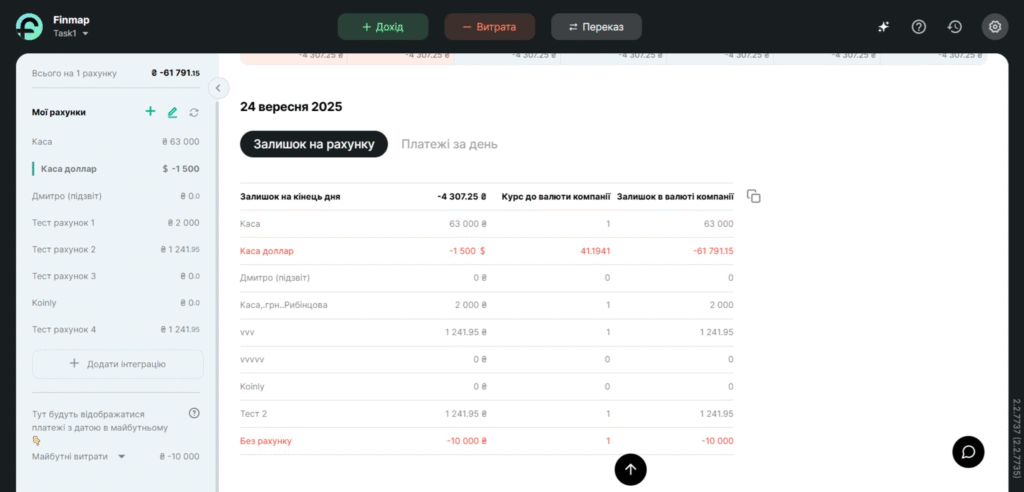Open the sparkle AI assistant icon
1024x492 pixels.
(x=883, y=27)
